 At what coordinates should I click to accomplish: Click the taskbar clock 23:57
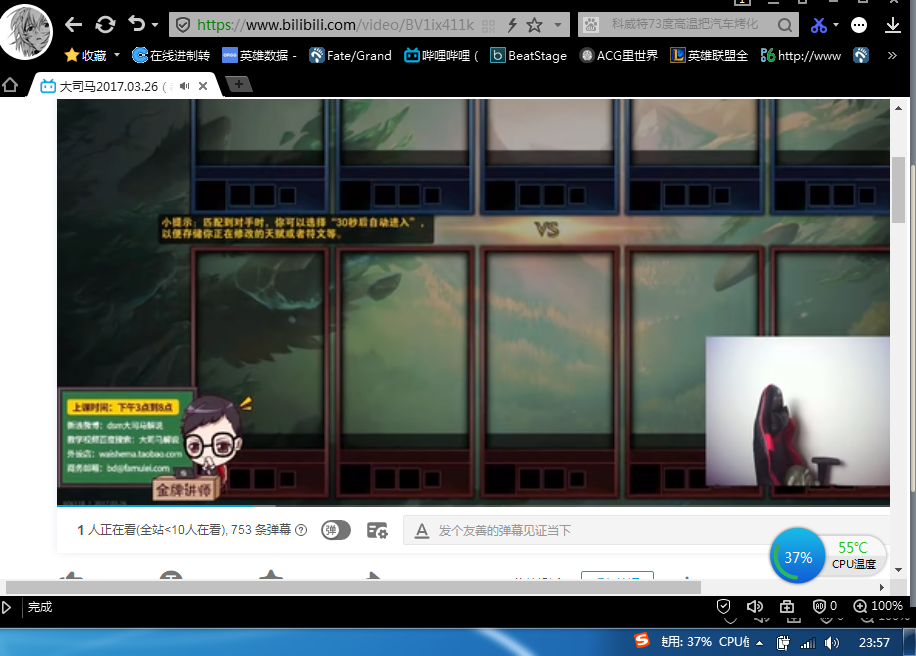[x=874, y=643]
